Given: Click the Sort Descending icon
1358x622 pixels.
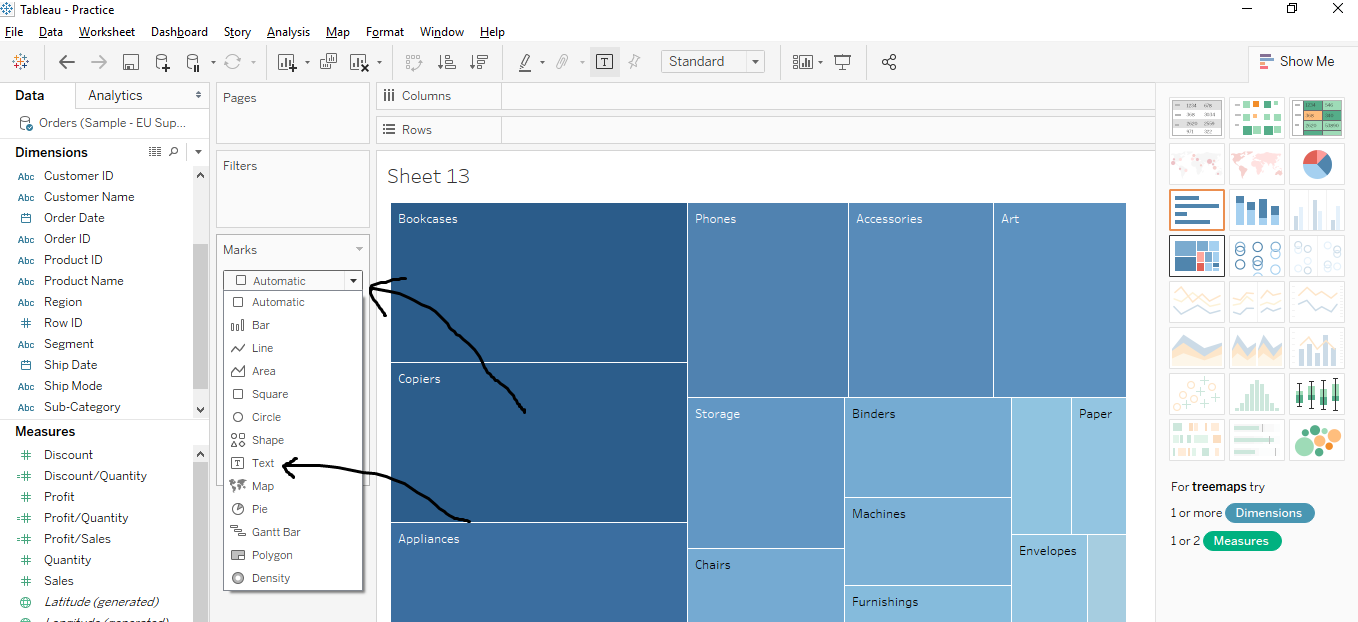Looking at the screenshot, I should coord(479,61).
